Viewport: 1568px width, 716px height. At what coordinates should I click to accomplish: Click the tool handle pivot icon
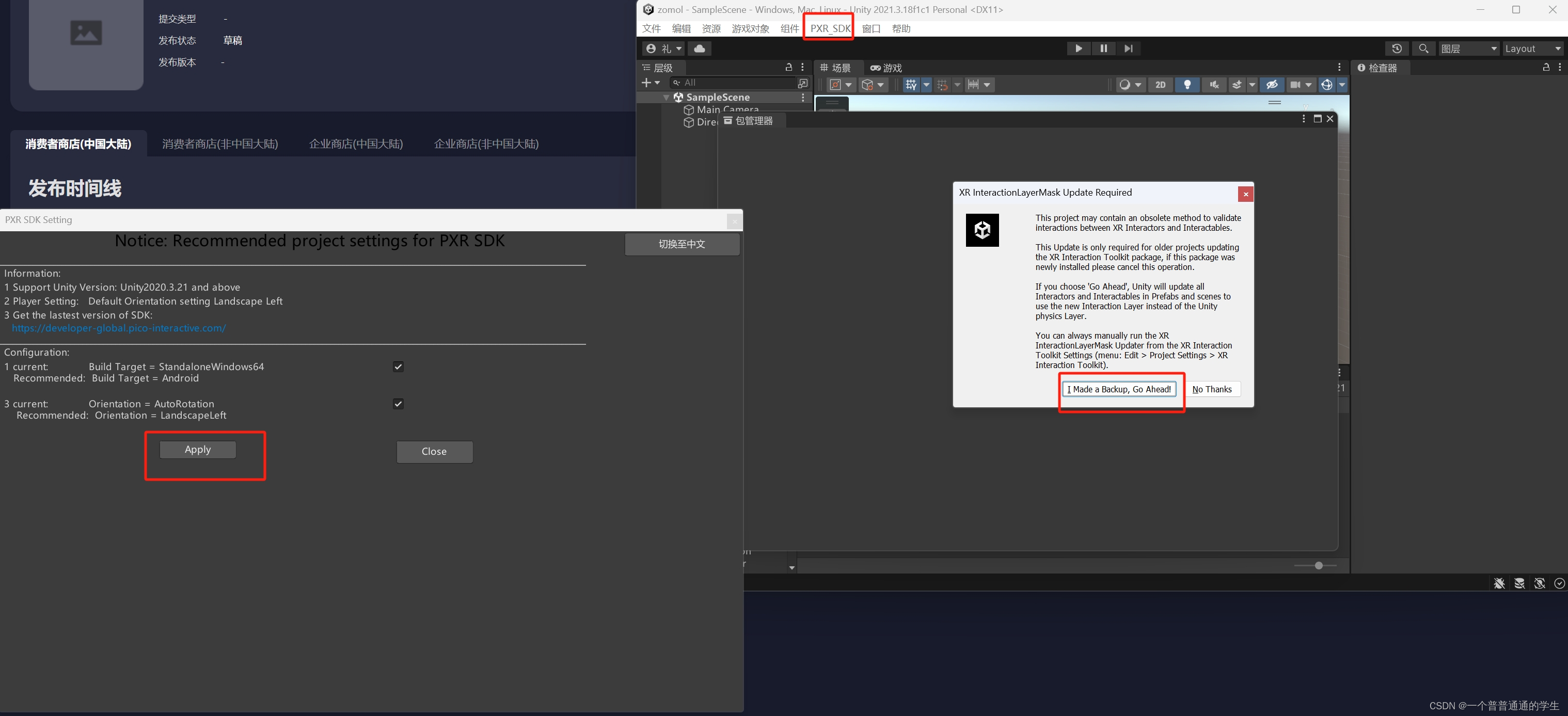click(836, 85)
